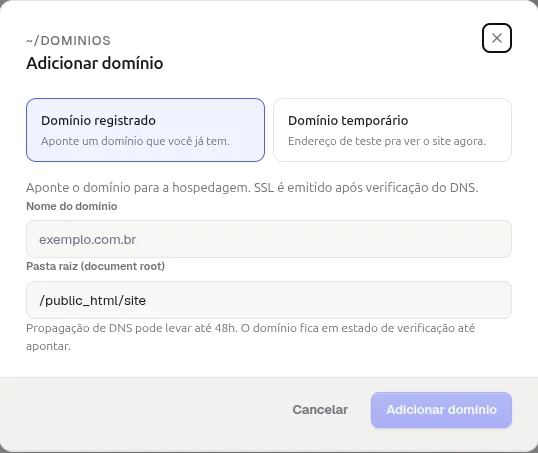The image size is (538, 453).
Task: Click the Nome do domínio label
Action: (x=72, y=206)
